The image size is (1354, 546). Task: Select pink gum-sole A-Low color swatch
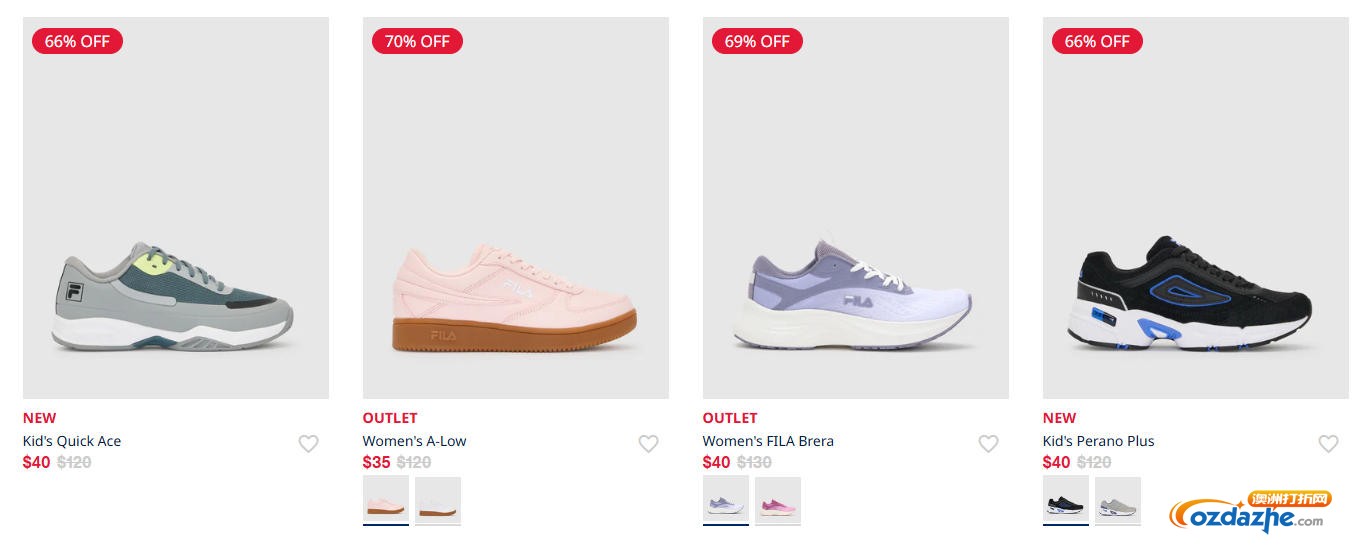click(386, 500)
